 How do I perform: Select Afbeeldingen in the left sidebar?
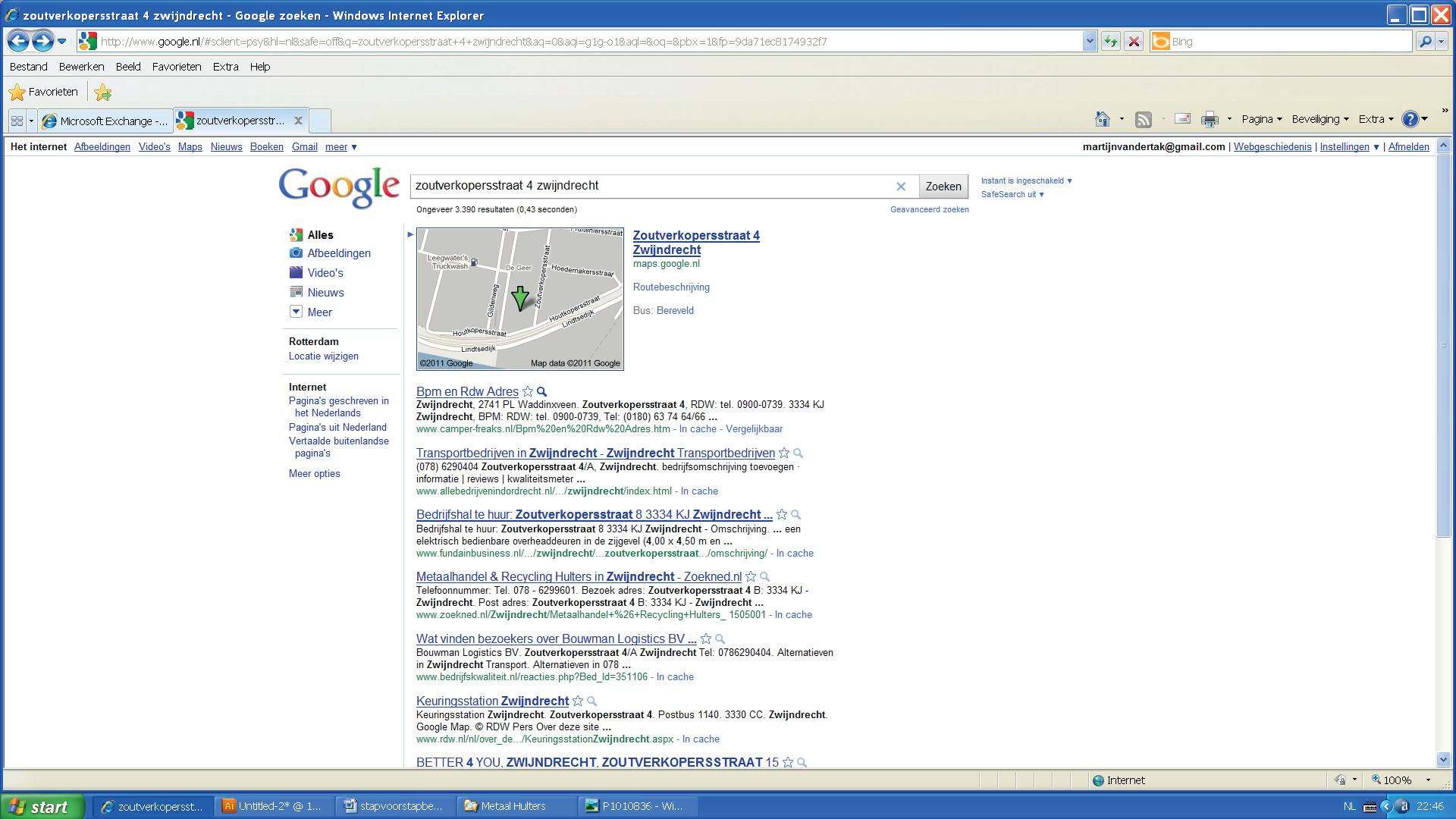point(338,253)
